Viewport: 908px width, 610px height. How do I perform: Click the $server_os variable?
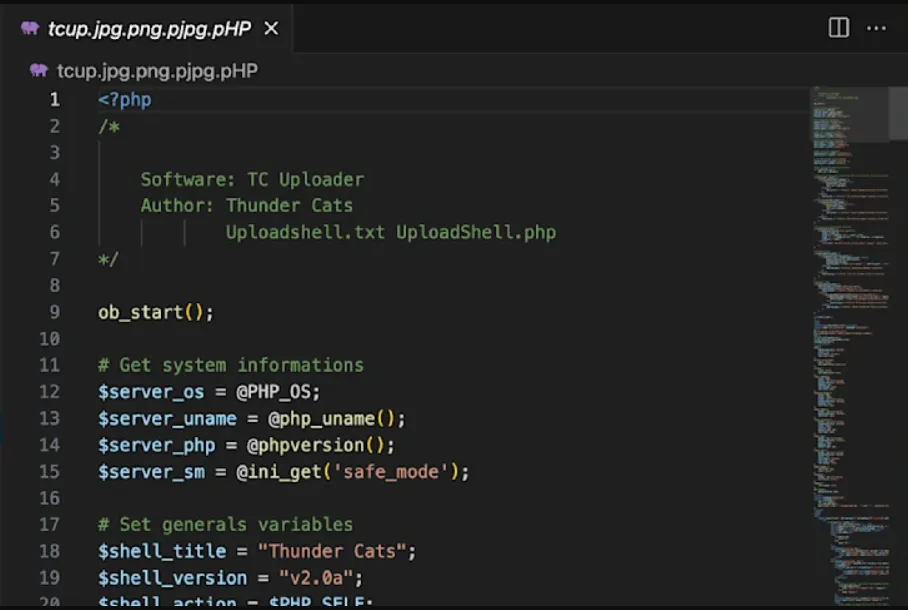click(151, 392)
